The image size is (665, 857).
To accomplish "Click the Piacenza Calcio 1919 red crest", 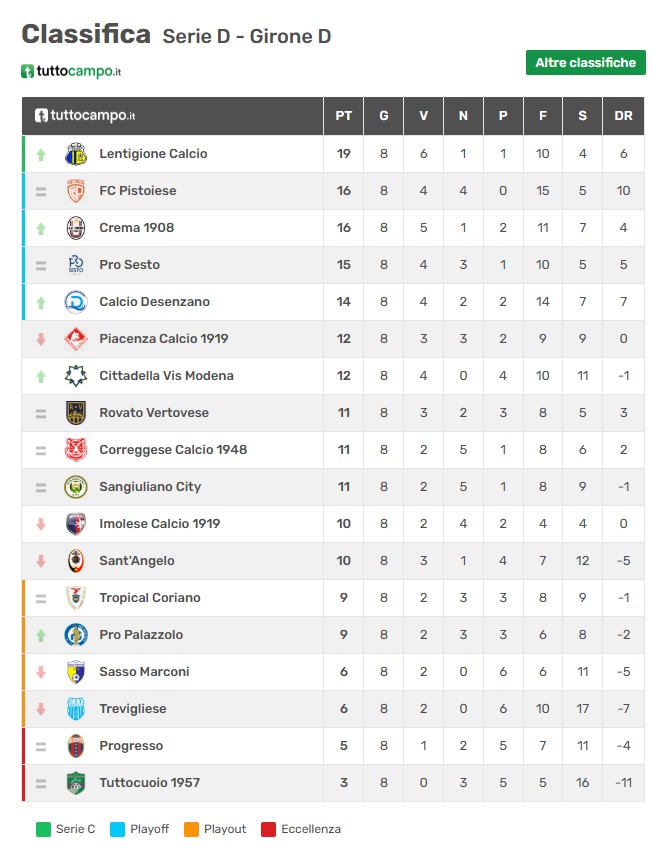I will click(76, 339).
